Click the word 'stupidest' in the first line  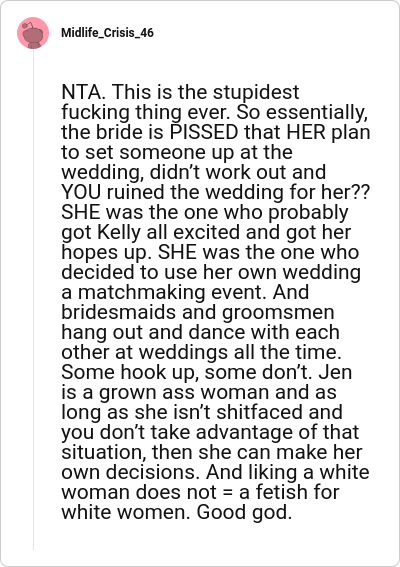tap(256, 93)
